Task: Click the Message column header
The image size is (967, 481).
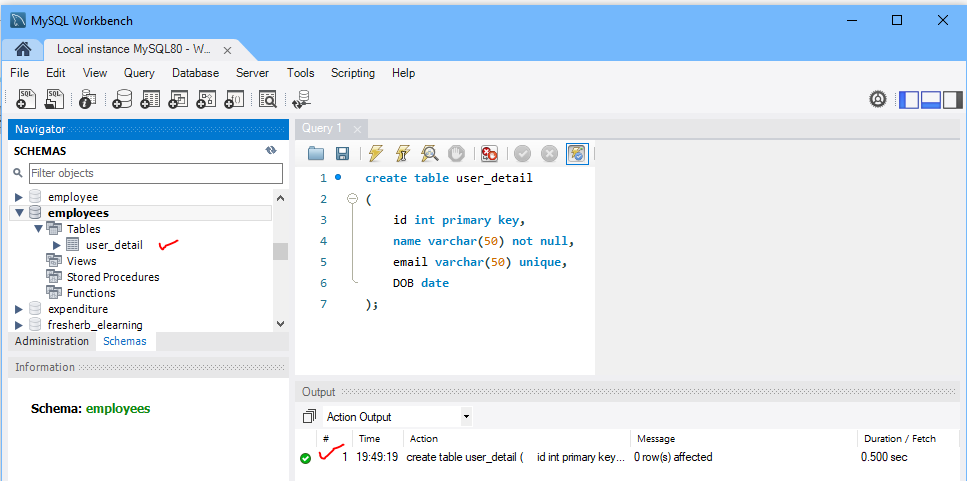Action: pyautogui.click(x=743, y=439)
